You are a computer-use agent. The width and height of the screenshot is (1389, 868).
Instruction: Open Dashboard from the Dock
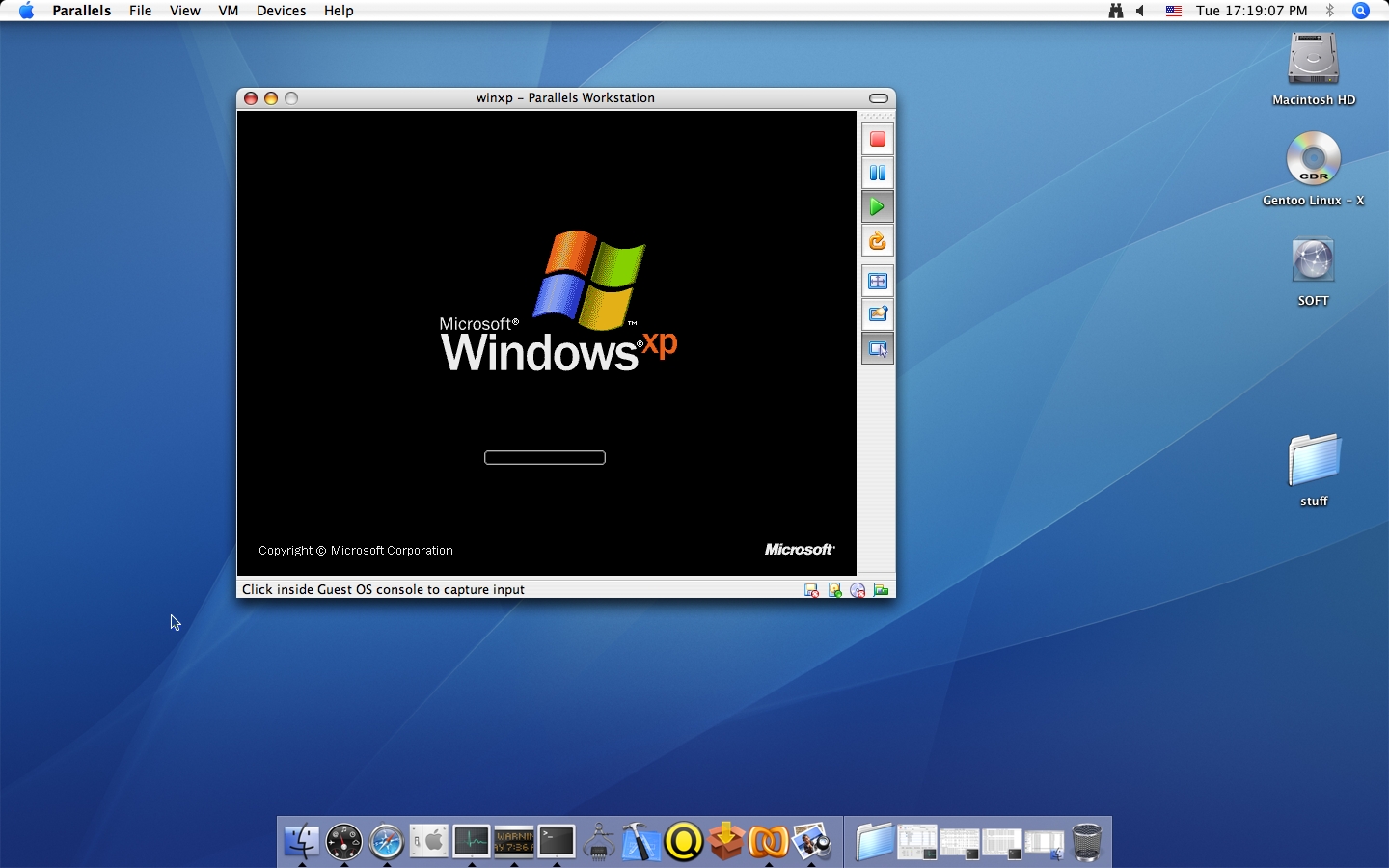[x=344, y=842]
